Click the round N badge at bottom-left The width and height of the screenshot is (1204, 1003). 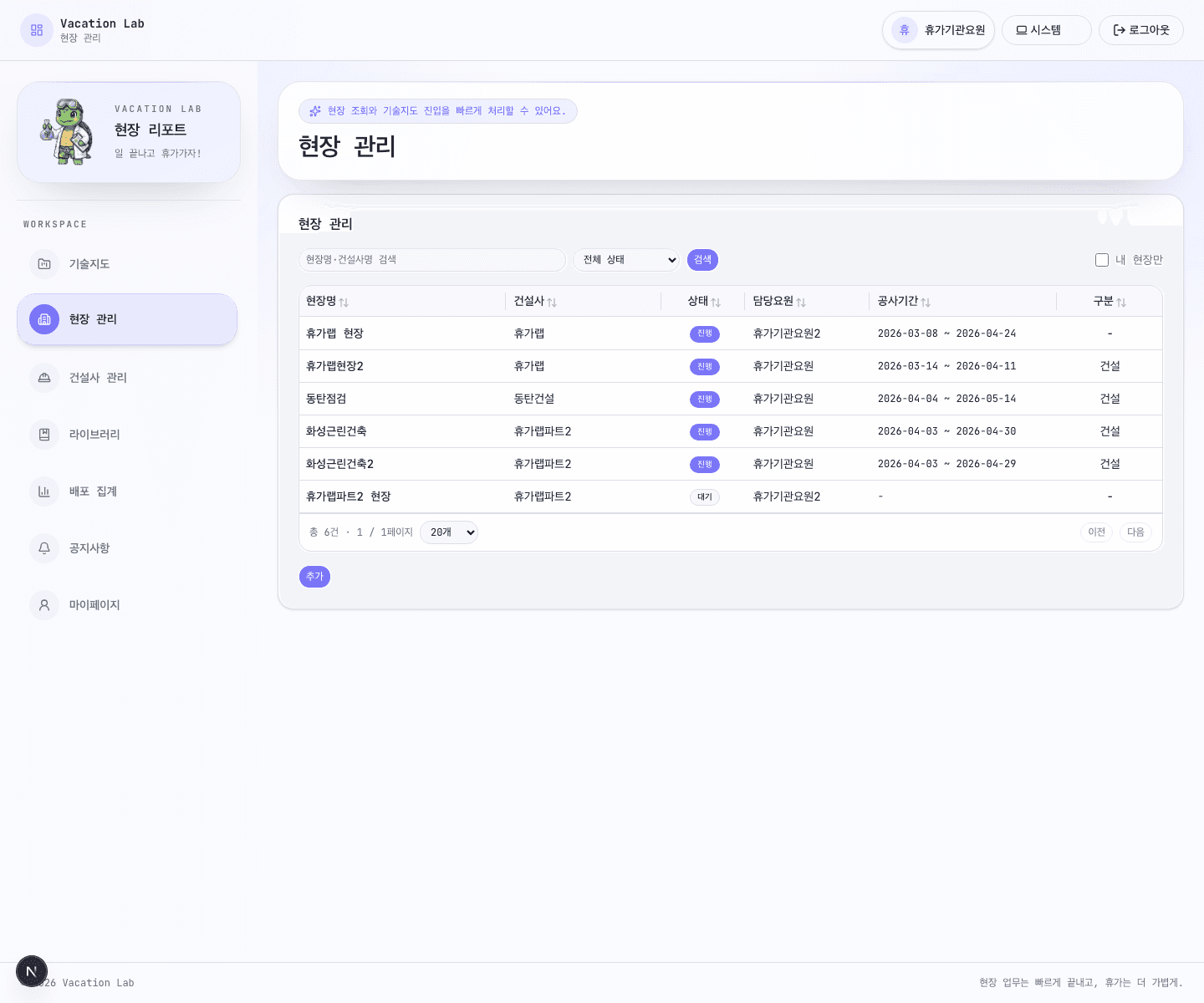(32, 971)
